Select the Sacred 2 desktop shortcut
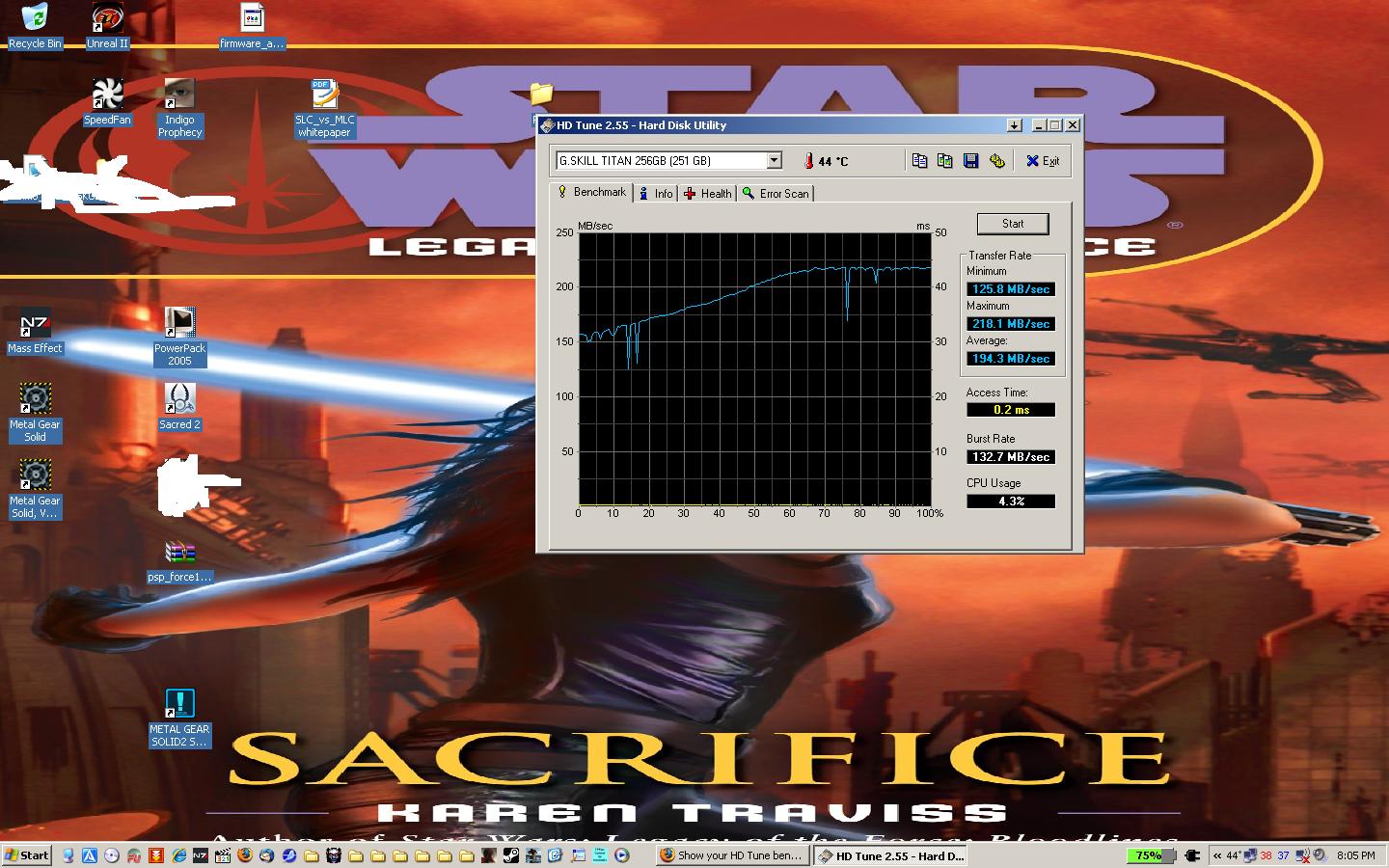Viewport: 1389px width, 868px height. (x=179, y=407)
